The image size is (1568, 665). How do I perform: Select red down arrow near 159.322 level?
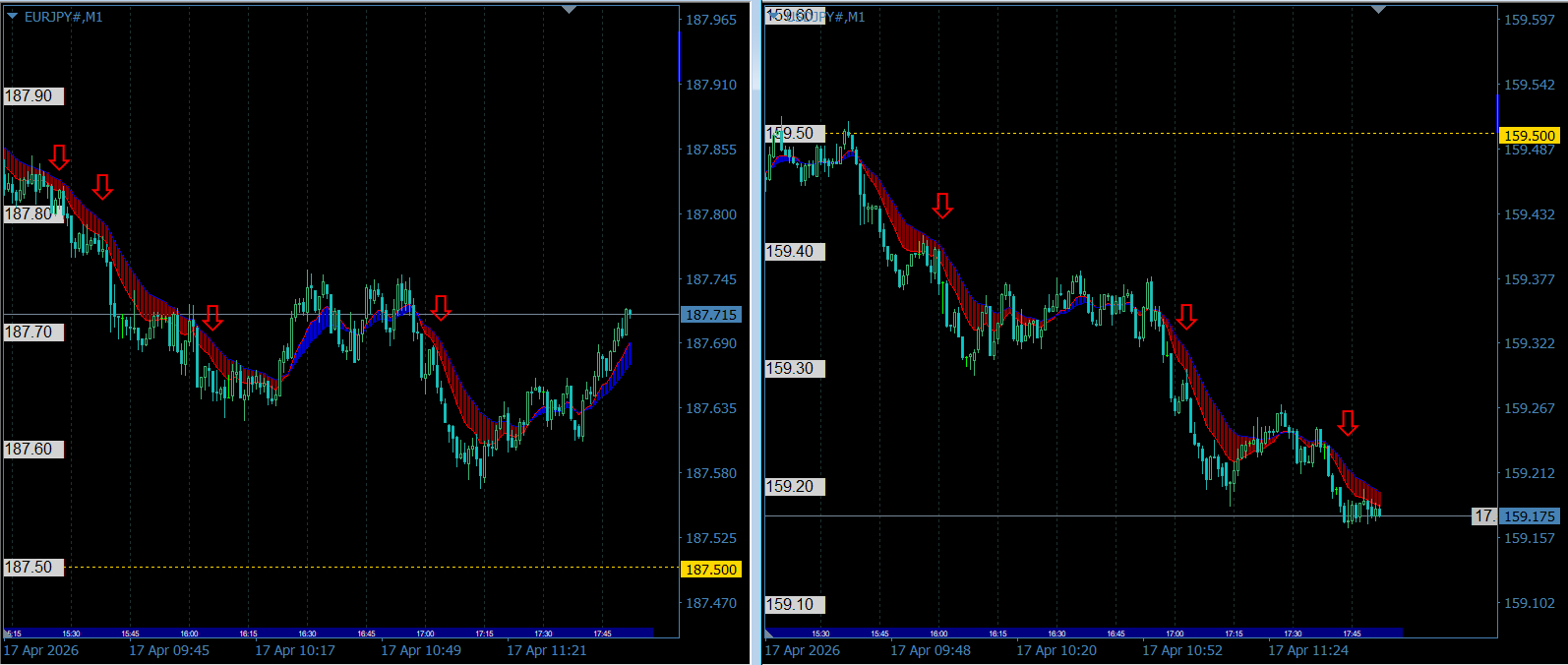1186,317
